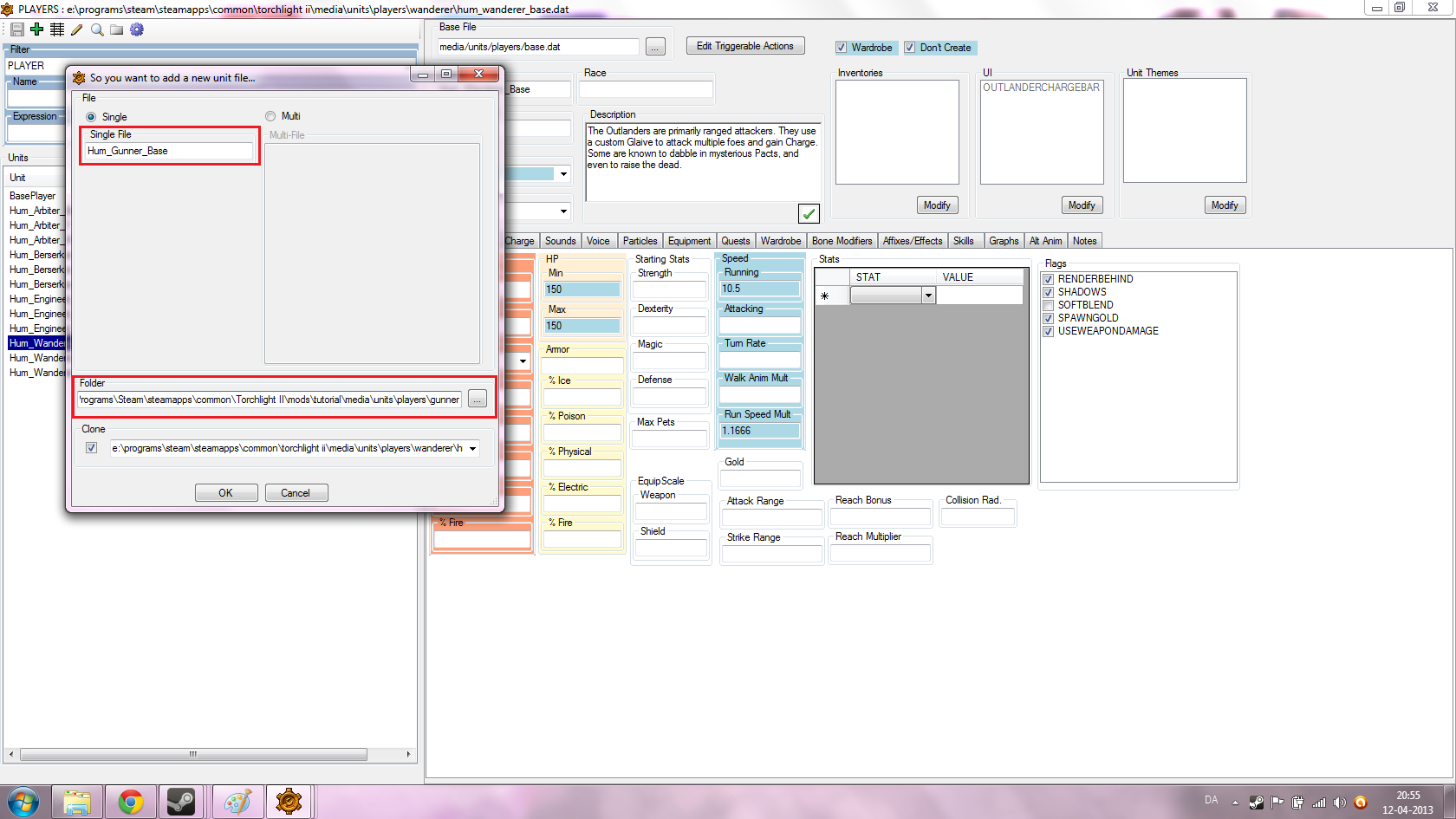Switch to the Voice tab
1456x819 pixels.
point(598,241)
